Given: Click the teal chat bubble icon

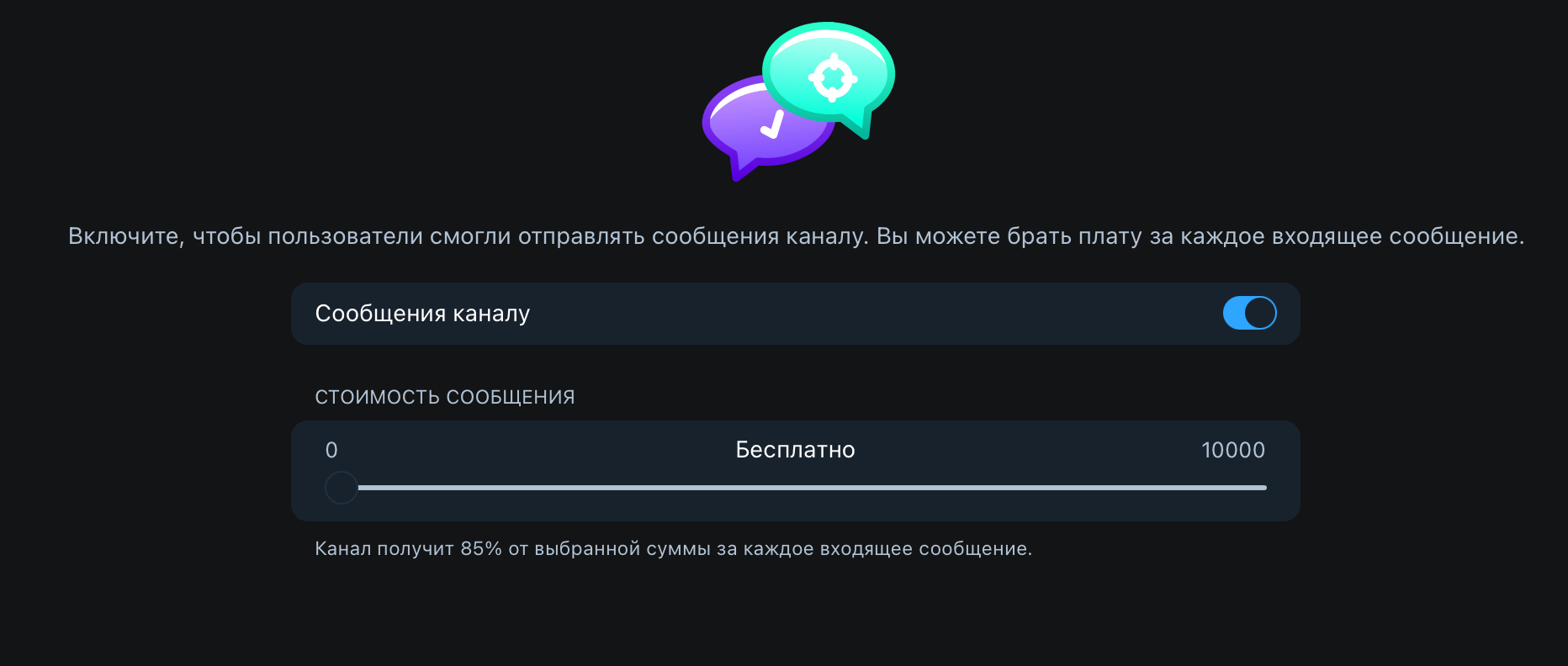Looking at the screenshot, I should click(829, 77).
